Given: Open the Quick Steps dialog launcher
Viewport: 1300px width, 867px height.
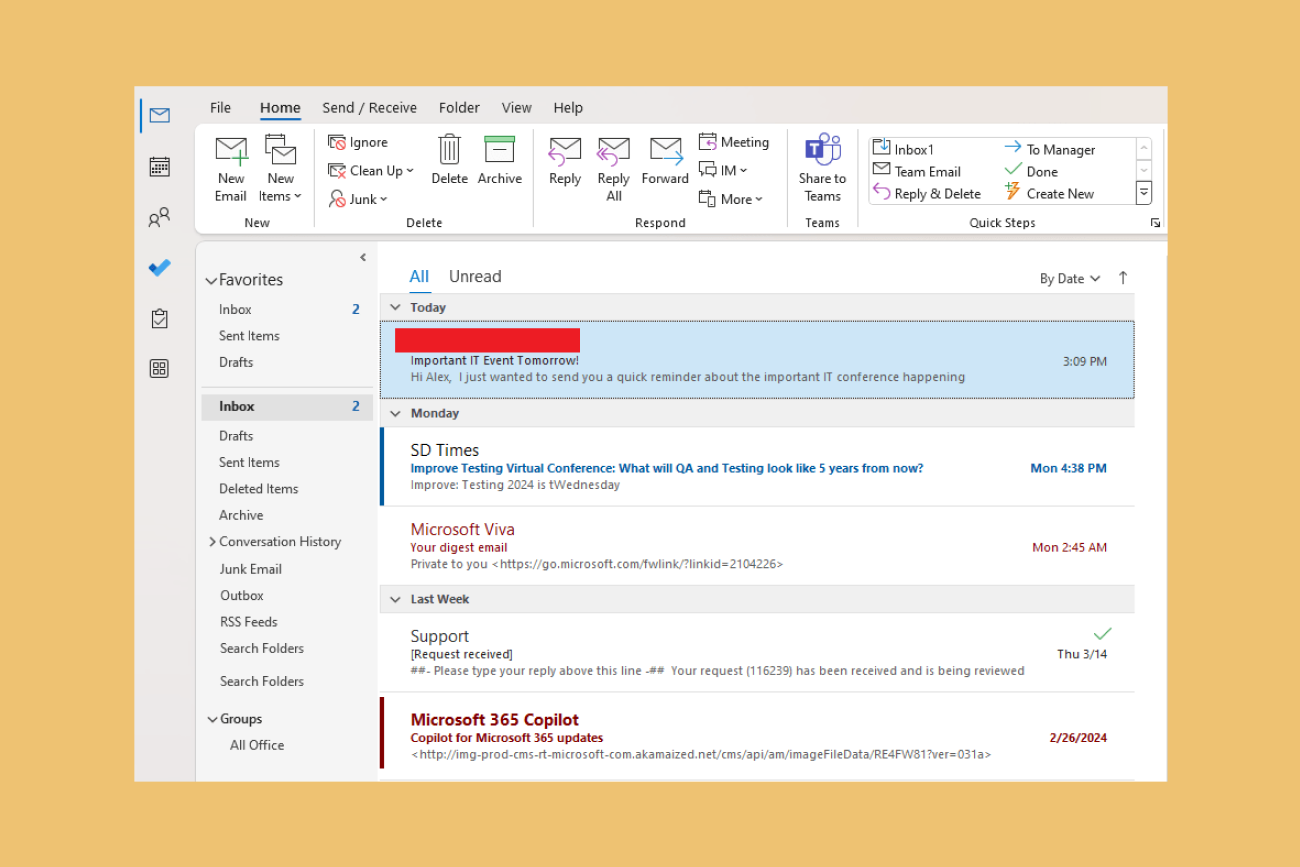Looking at the screenshot, I should click(1155, 223).
